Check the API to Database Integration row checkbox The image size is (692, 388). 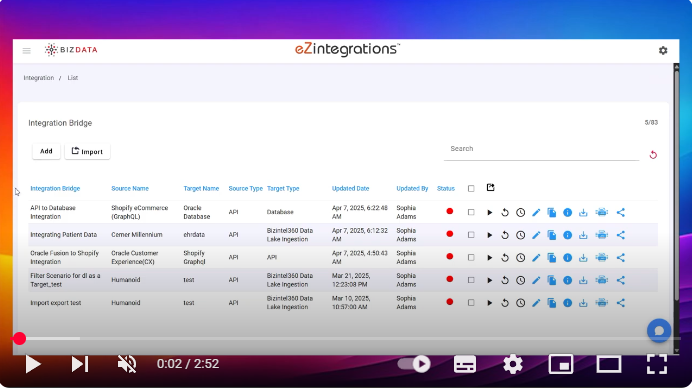click(471, 212)
